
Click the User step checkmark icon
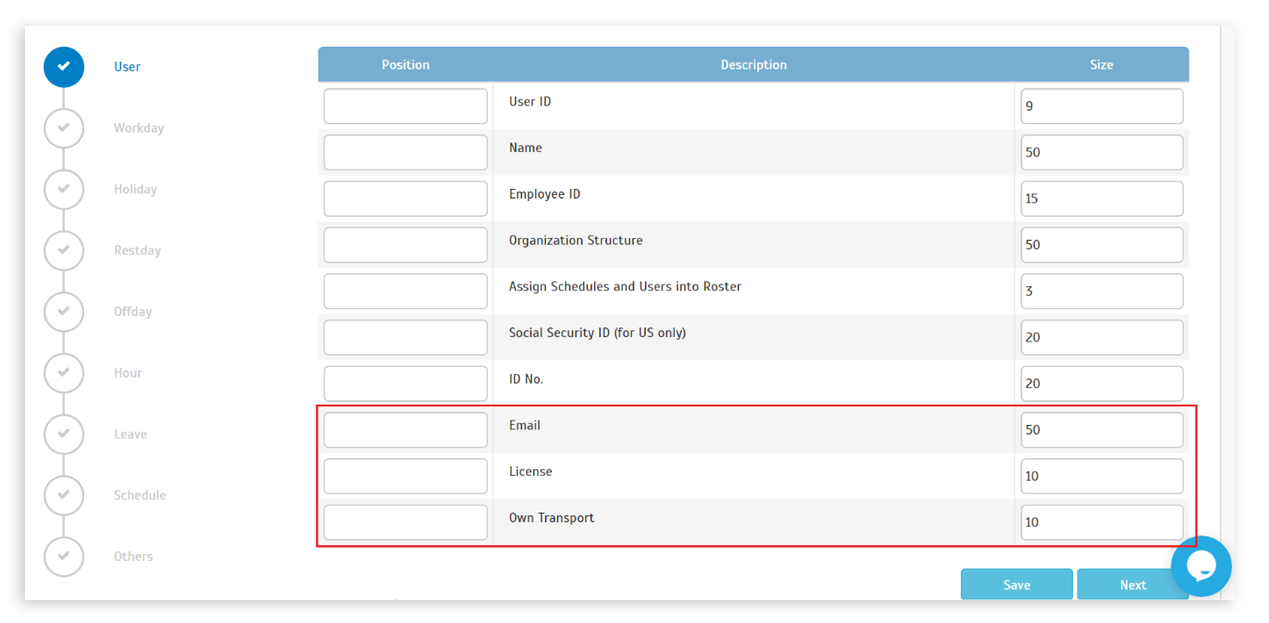pos(64,67)
